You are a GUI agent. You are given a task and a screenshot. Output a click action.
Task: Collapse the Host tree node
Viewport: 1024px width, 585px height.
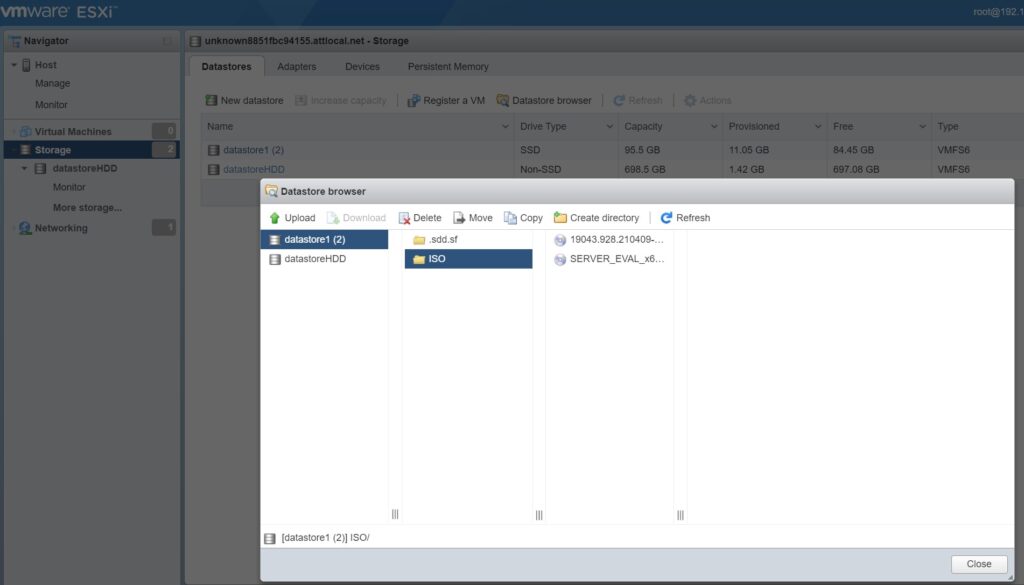point(14,65)
